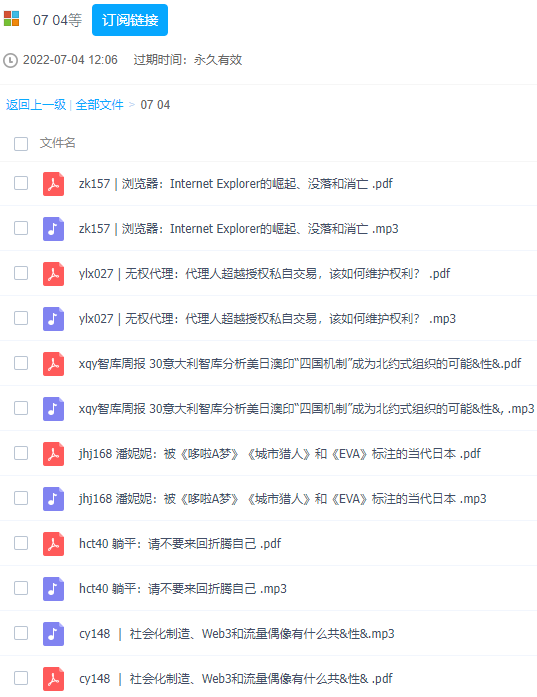
Task: Click the 订阅链接 button
Action: 130,20
